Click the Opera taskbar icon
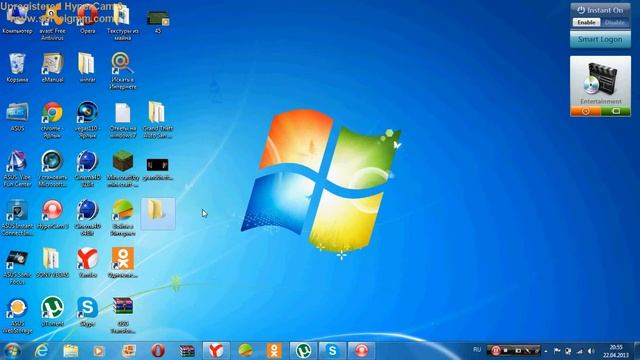This screenshot has height=360, width=640. tap(158, 351)
